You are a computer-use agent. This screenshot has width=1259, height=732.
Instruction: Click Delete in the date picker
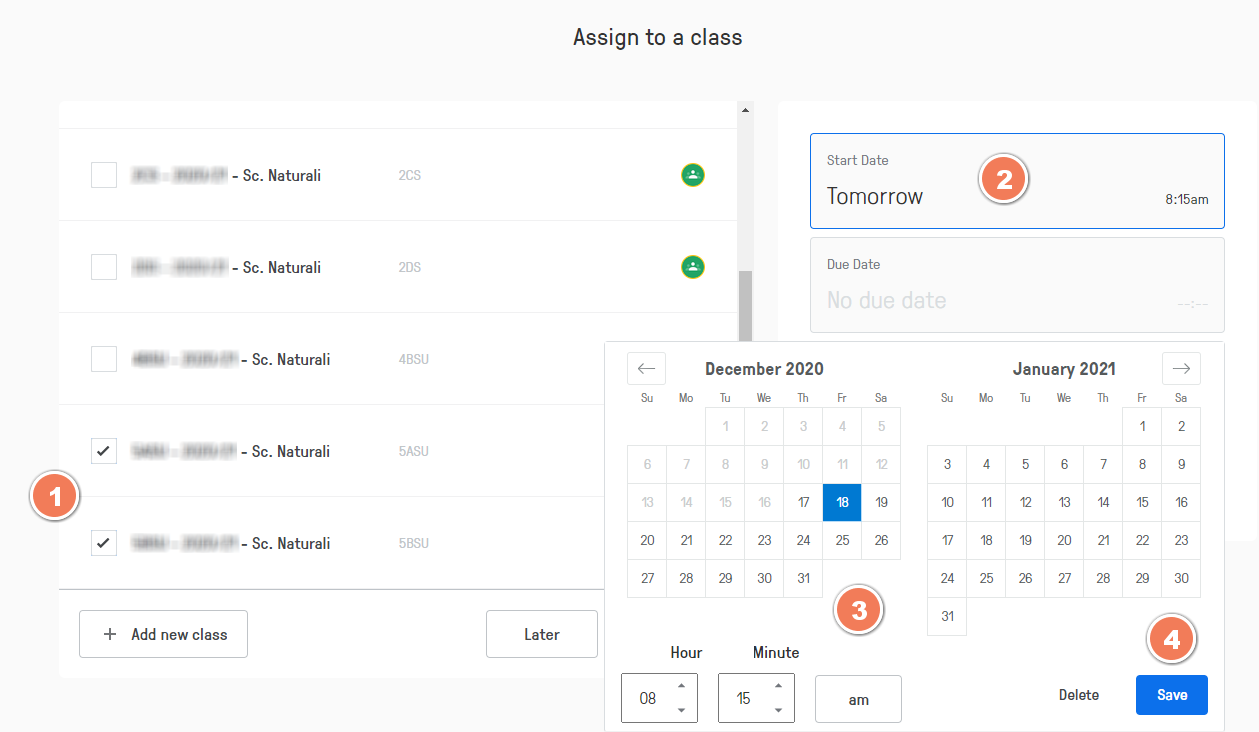pyautogui.click(x=1079, y=695)
